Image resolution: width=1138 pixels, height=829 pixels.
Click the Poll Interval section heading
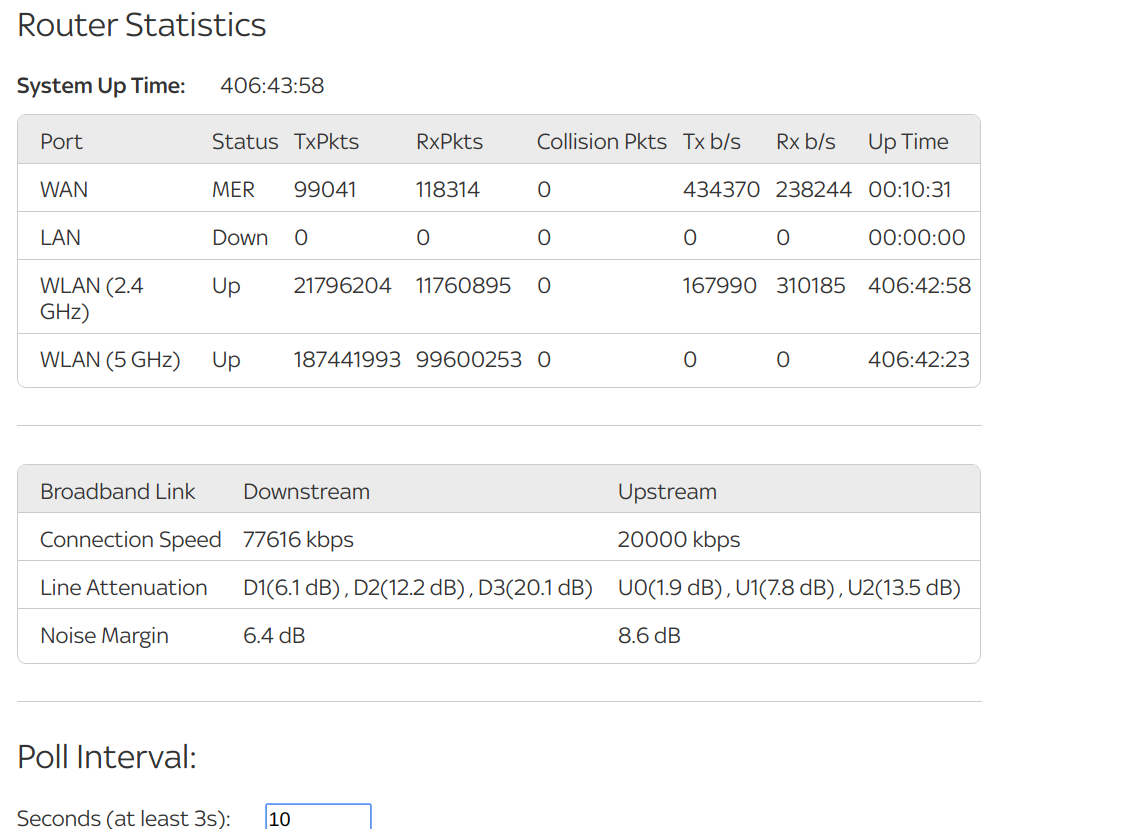[x=107, y=757]
